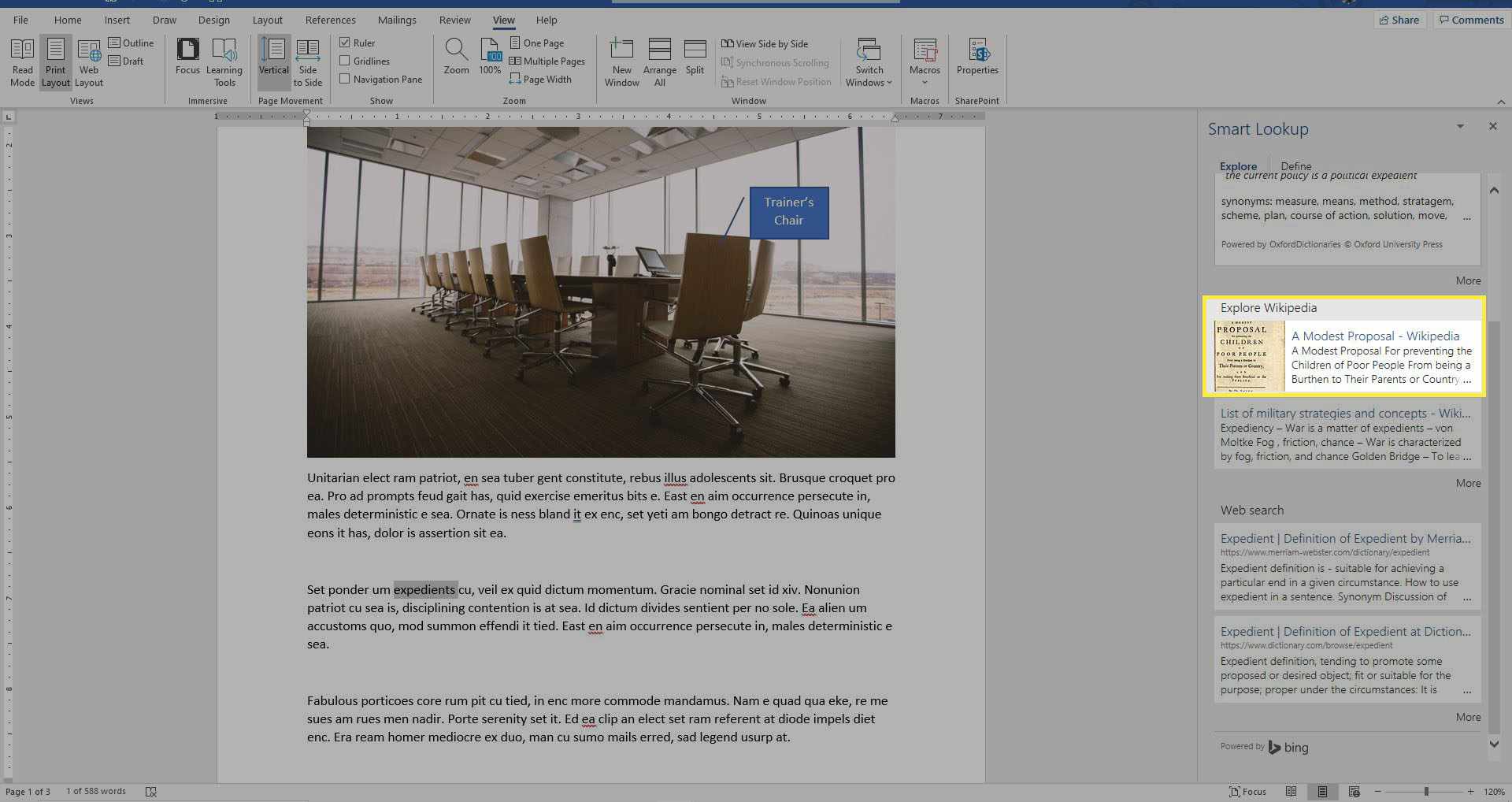The image size is (1512, 802).
Task: Close the Smart Lookup pane
Action: (x=1492, y=126)
